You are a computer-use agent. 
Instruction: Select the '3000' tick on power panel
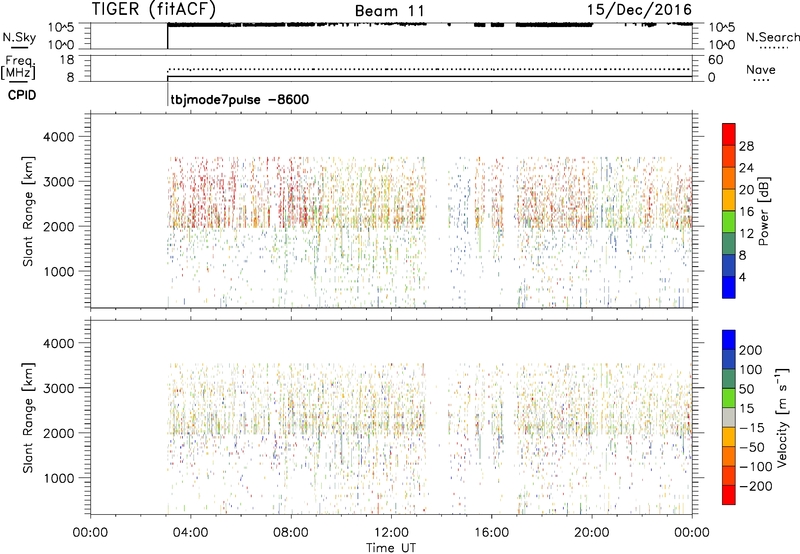point(58,182)
